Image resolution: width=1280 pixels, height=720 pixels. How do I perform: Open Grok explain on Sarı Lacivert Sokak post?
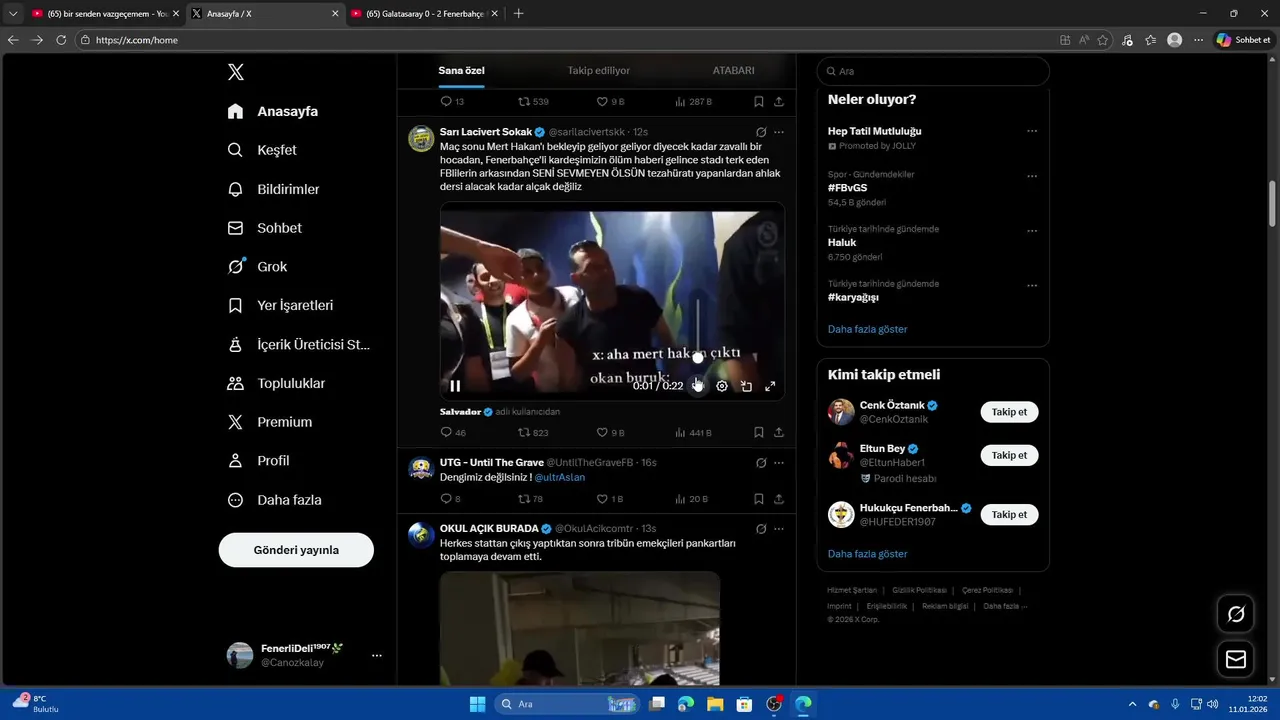[x=761, y=132]
